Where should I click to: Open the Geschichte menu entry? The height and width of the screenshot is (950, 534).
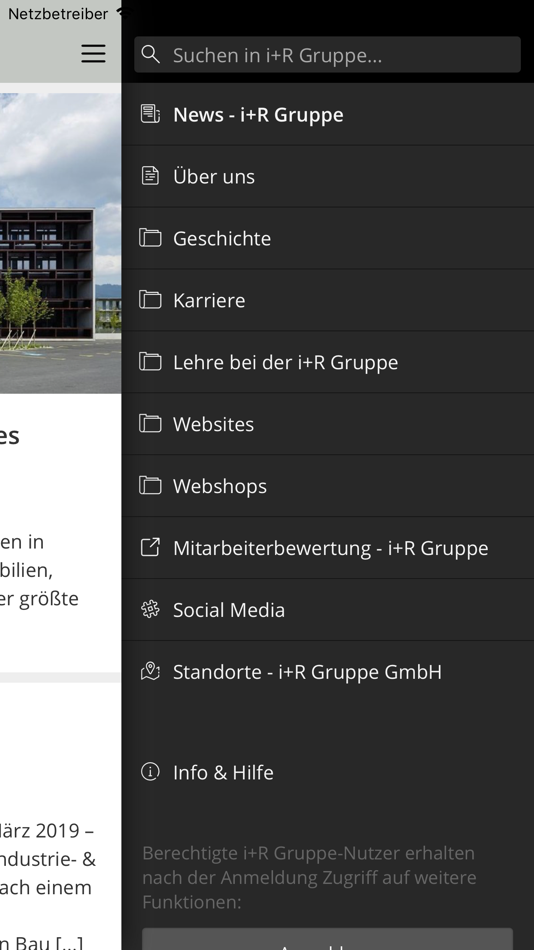(x=328, y=238)
